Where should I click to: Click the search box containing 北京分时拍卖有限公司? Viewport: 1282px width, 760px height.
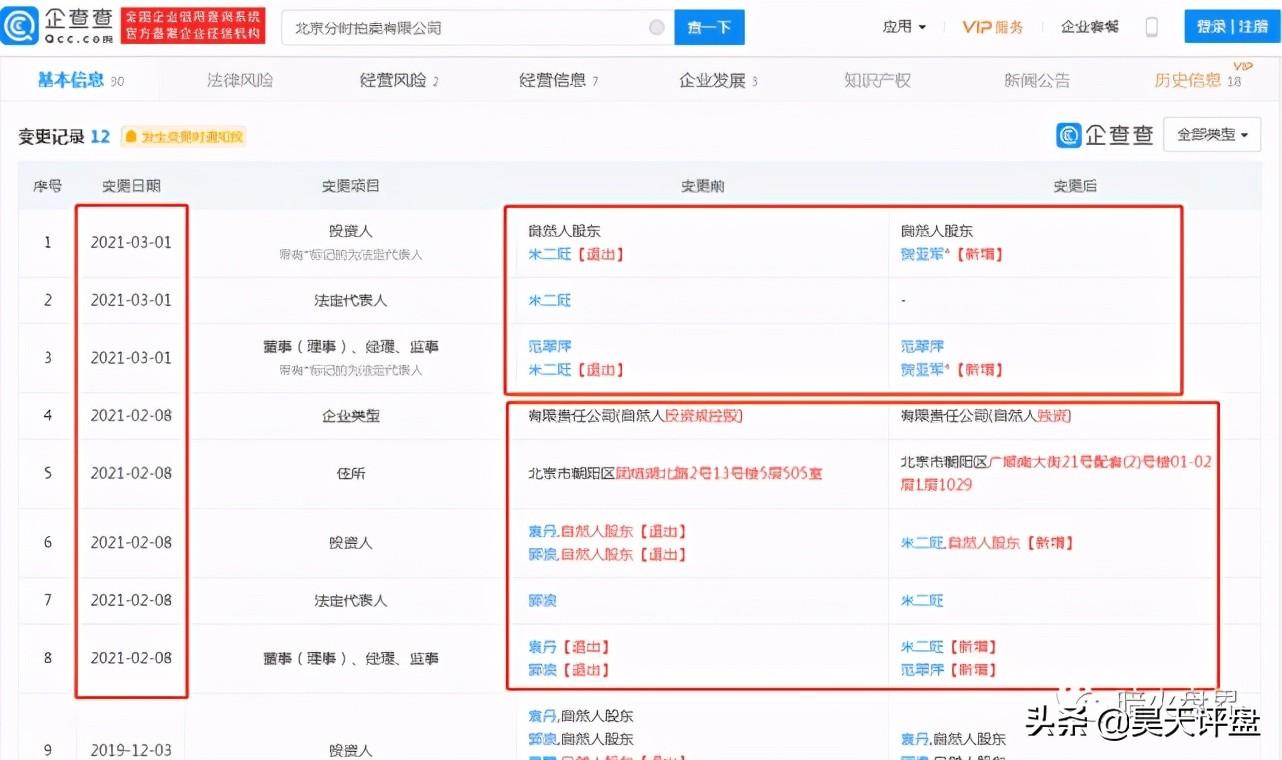click(x=477, y=28)
